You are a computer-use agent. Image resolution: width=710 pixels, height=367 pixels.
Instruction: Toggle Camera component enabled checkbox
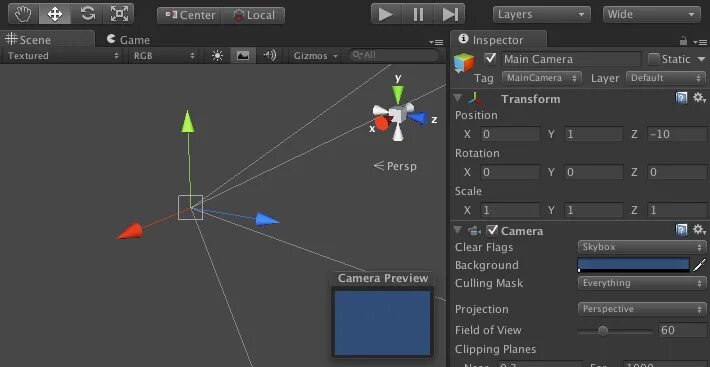coord(492,230)
